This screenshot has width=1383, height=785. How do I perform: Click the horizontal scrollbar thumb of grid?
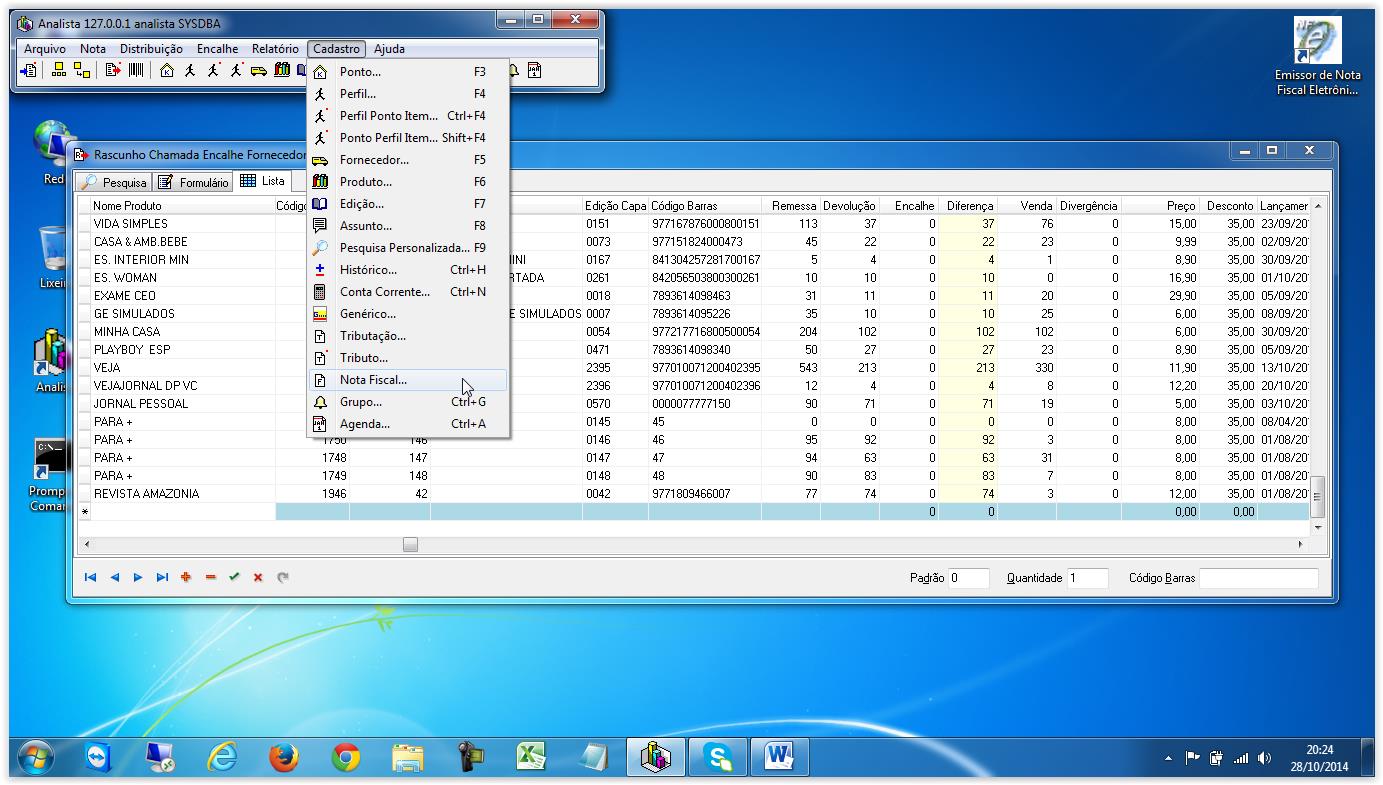tap(410, 544)
